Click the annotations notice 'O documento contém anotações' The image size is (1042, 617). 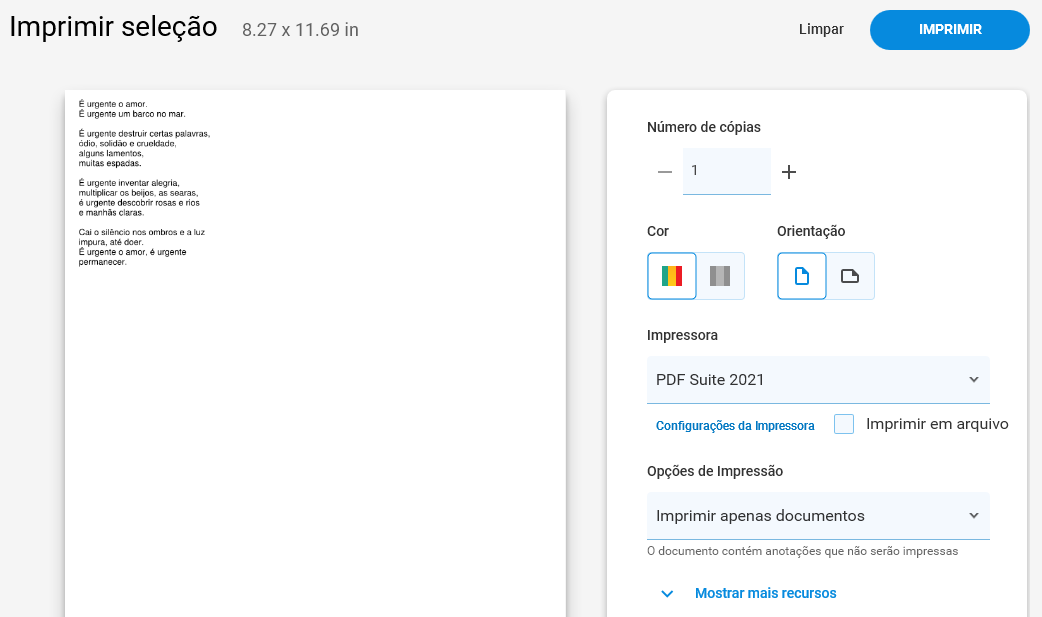pyautogui.click(x=802, y=551)
